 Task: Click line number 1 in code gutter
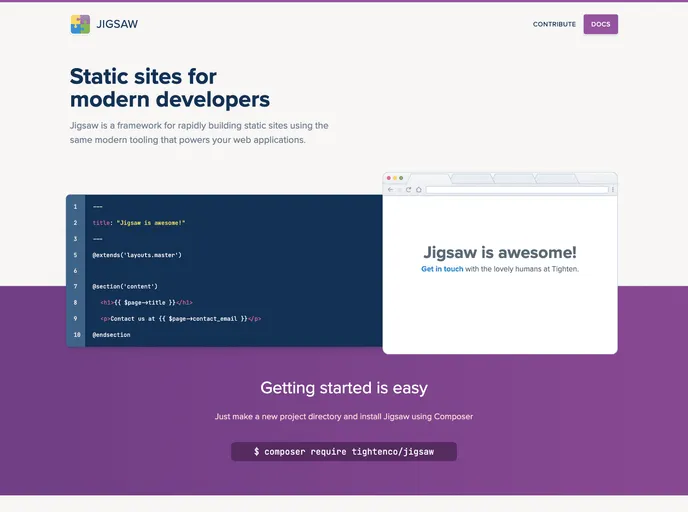75,207
